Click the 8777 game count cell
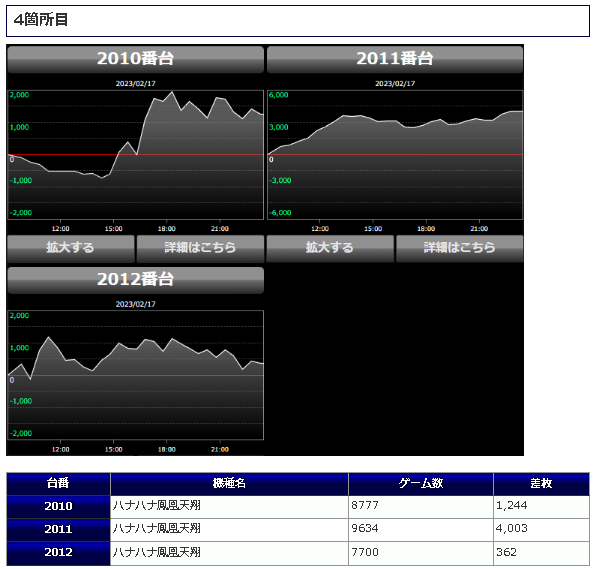This screenshot has width=594, height=569. tap(421, 507)
